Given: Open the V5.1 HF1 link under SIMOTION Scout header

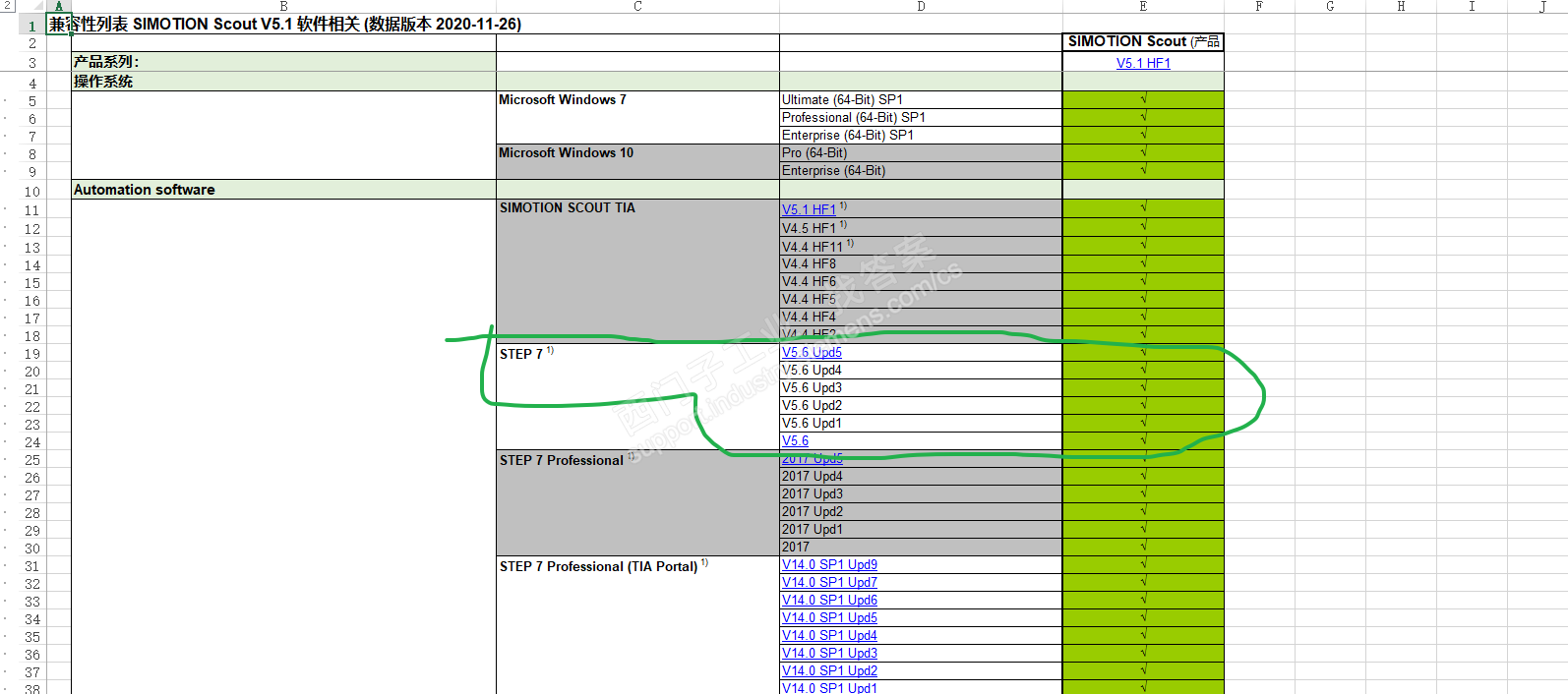Looking at the screenshot, I should click(1143, 63).
